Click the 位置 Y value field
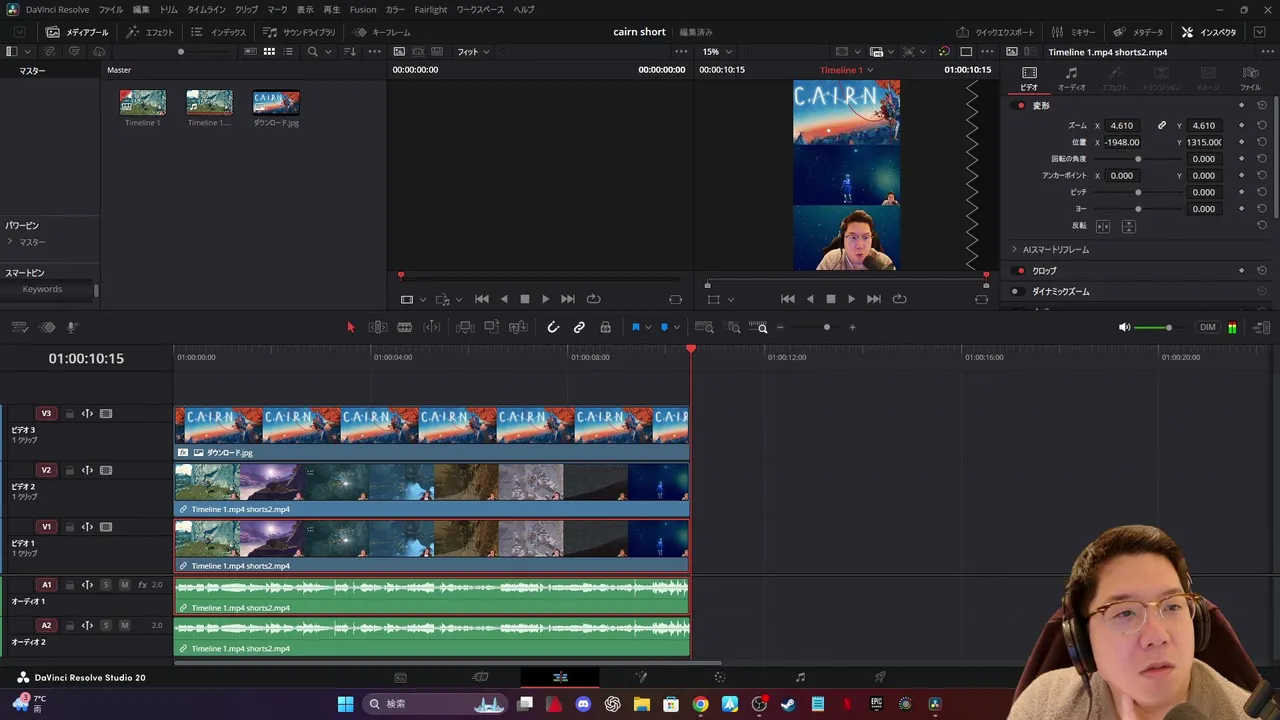 [x=1204, y=142]
